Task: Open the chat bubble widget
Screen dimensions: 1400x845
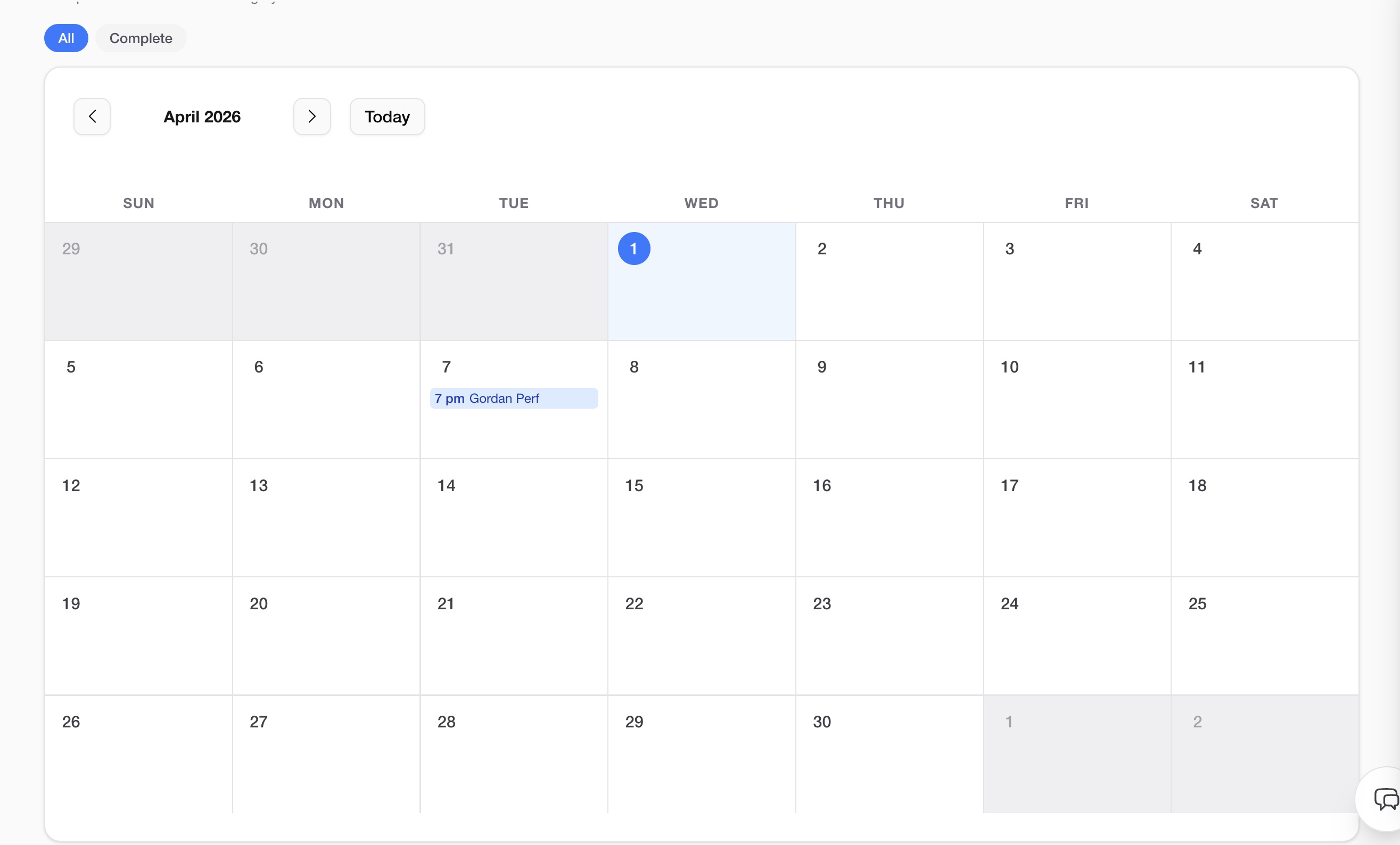Action: point(1385,798)
